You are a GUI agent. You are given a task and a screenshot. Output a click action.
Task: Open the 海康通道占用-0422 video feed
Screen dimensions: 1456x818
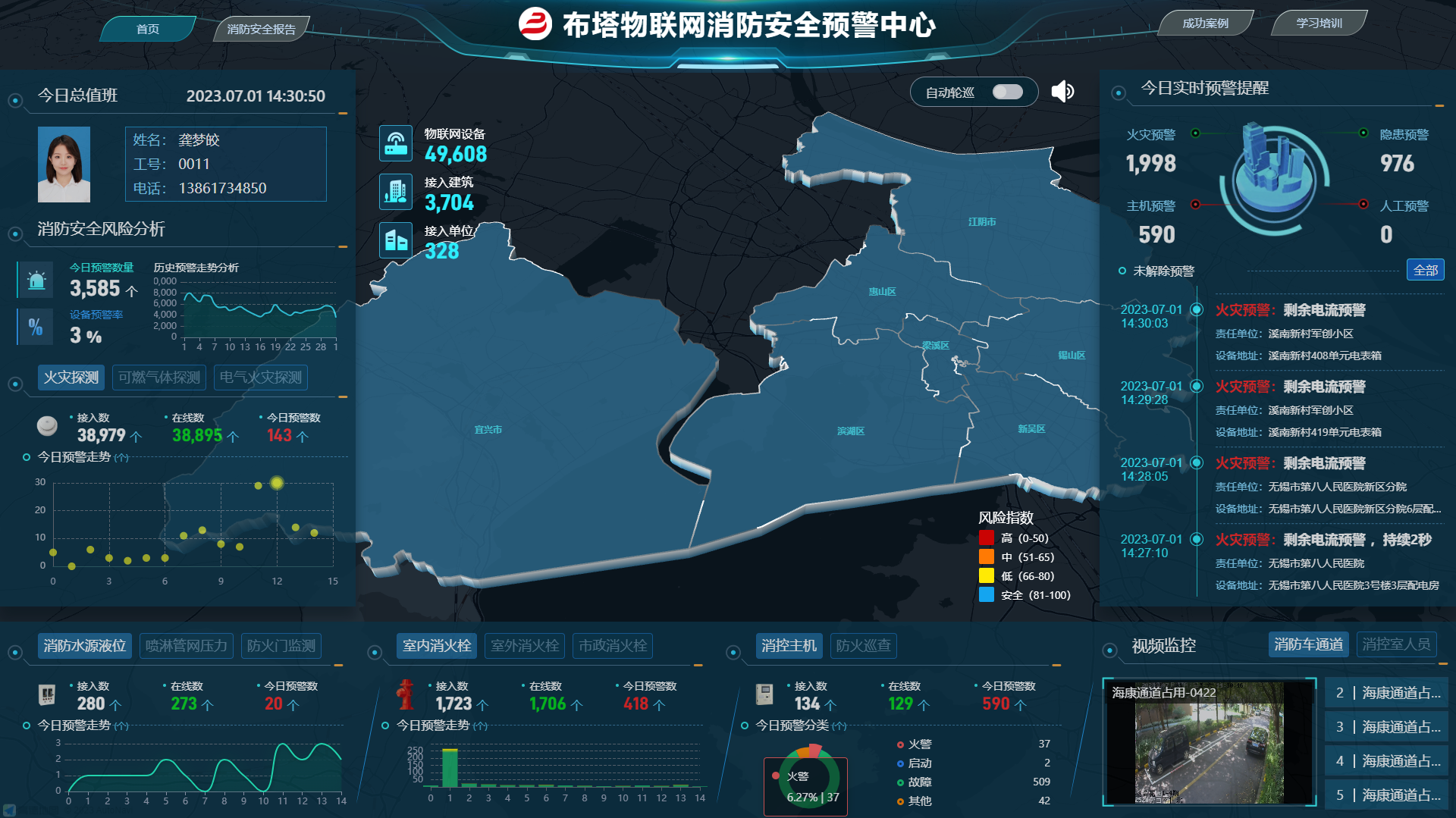click(x=1209, y=741)
